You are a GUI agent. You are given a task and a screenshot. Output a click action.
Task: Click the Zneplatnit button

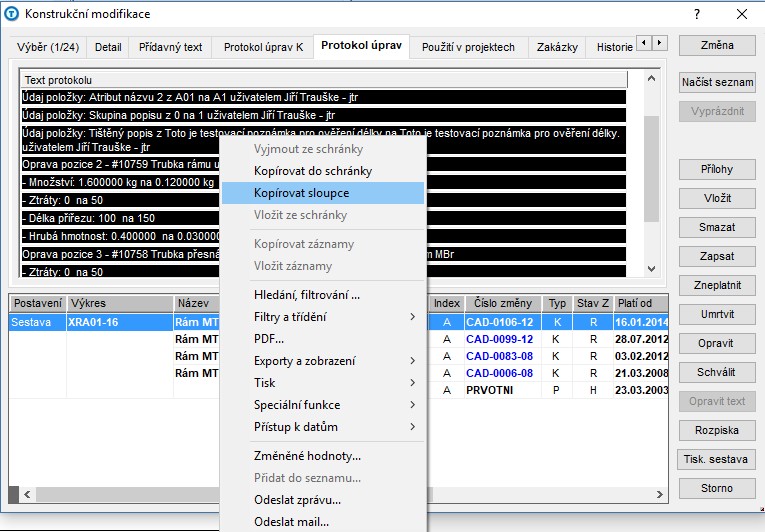pyautogui.click(x=717, y=285)
